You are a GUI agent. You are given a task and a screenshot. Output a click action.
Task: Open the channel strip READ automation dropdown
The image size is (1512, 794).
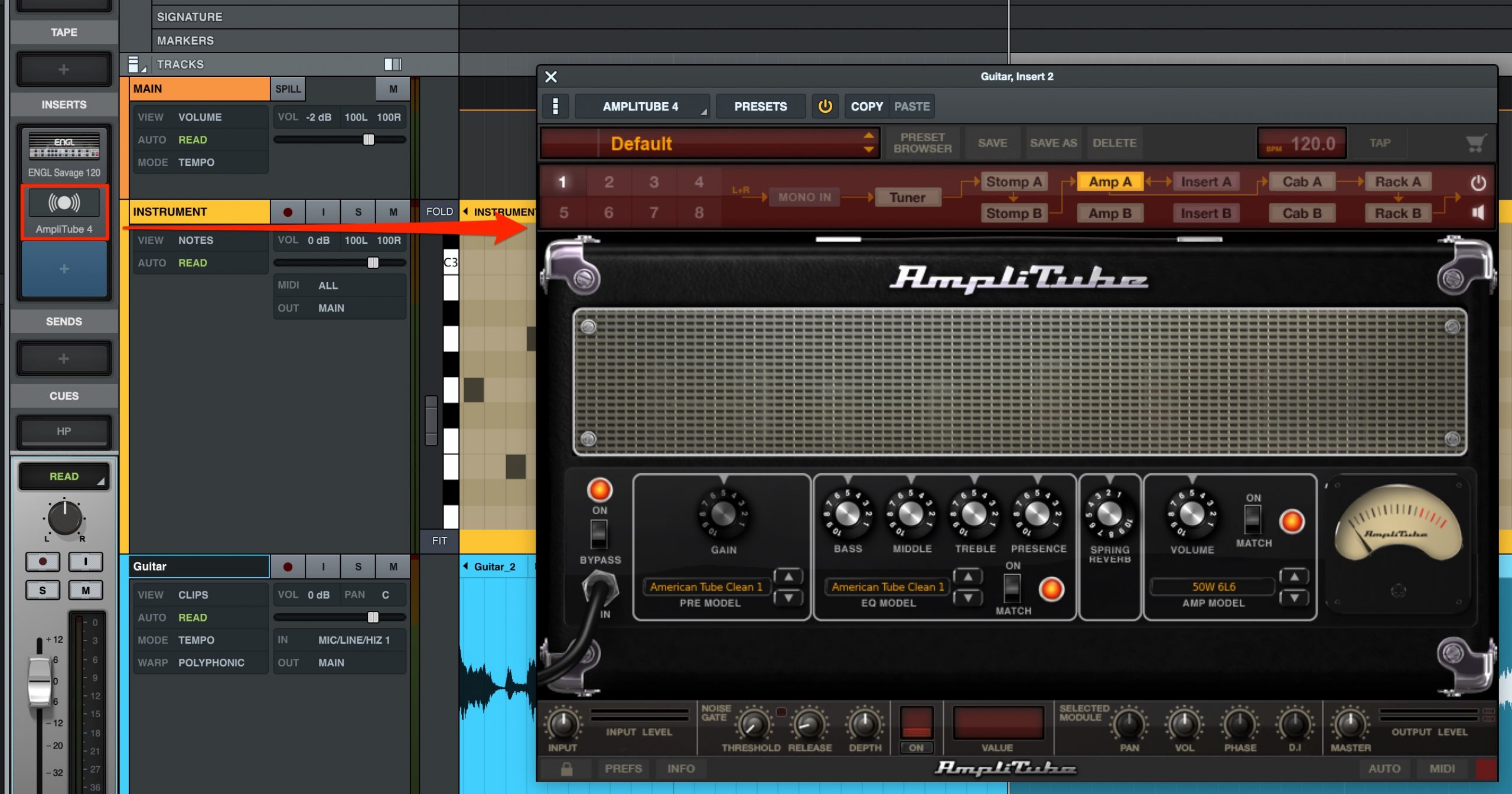(x=64, y=476)
